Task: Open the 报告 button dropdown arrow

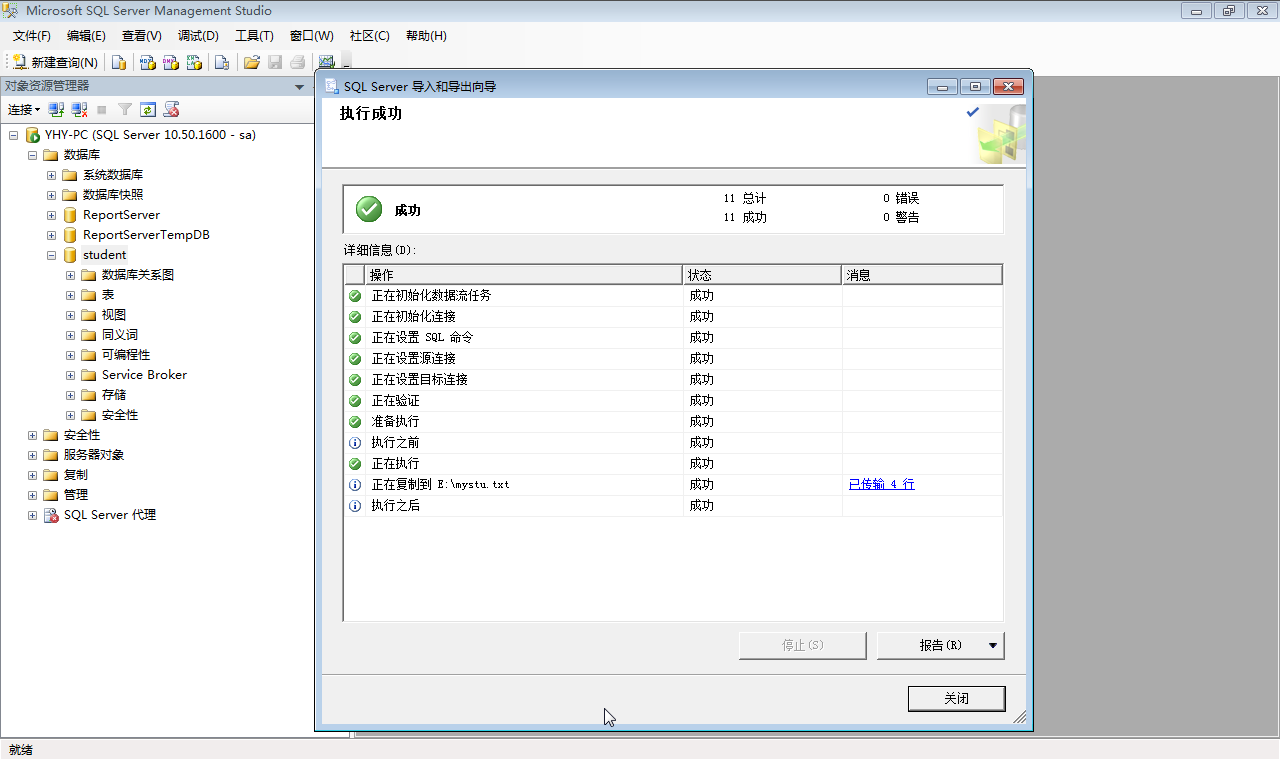Action: coord(993,646)
